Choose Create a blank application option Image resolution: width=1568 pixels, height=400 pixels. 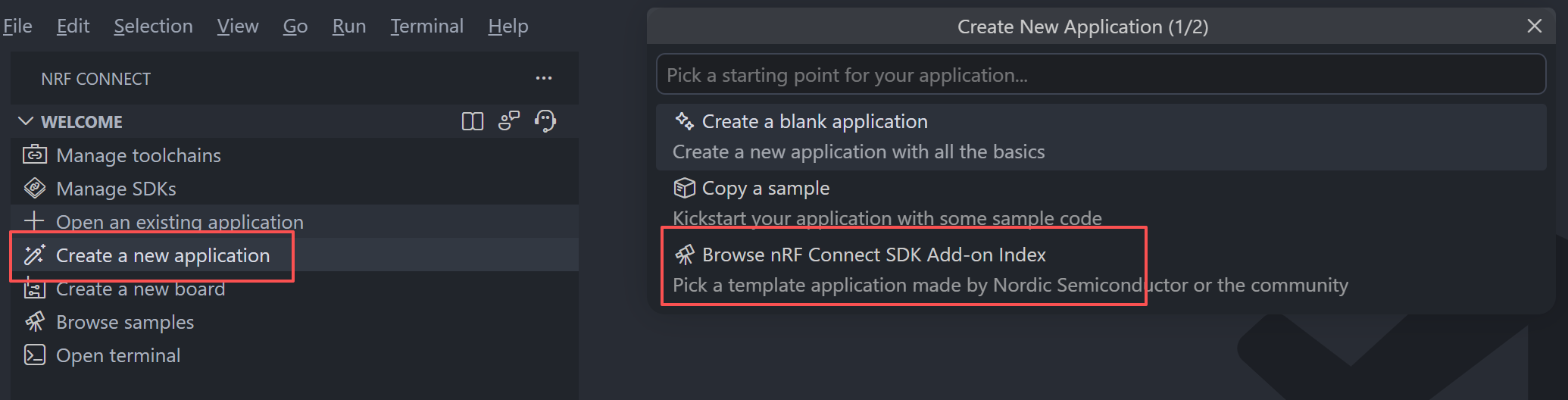[1101, 136]
